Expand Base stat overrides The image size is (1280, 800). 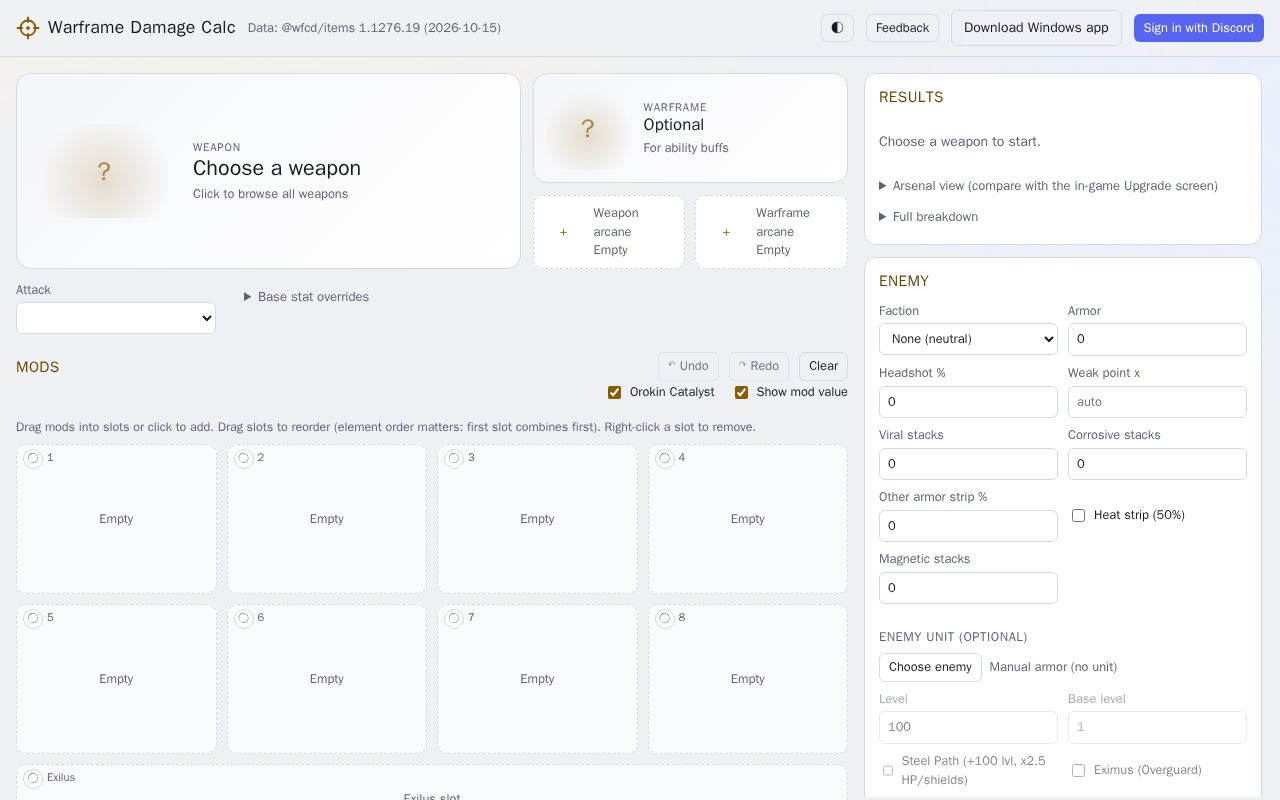click(x=306, y=297)
